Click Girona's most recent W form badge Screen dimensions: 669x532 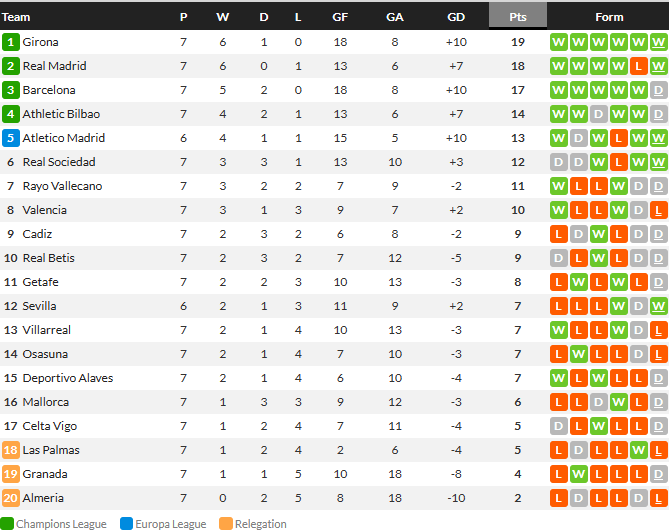658,42
